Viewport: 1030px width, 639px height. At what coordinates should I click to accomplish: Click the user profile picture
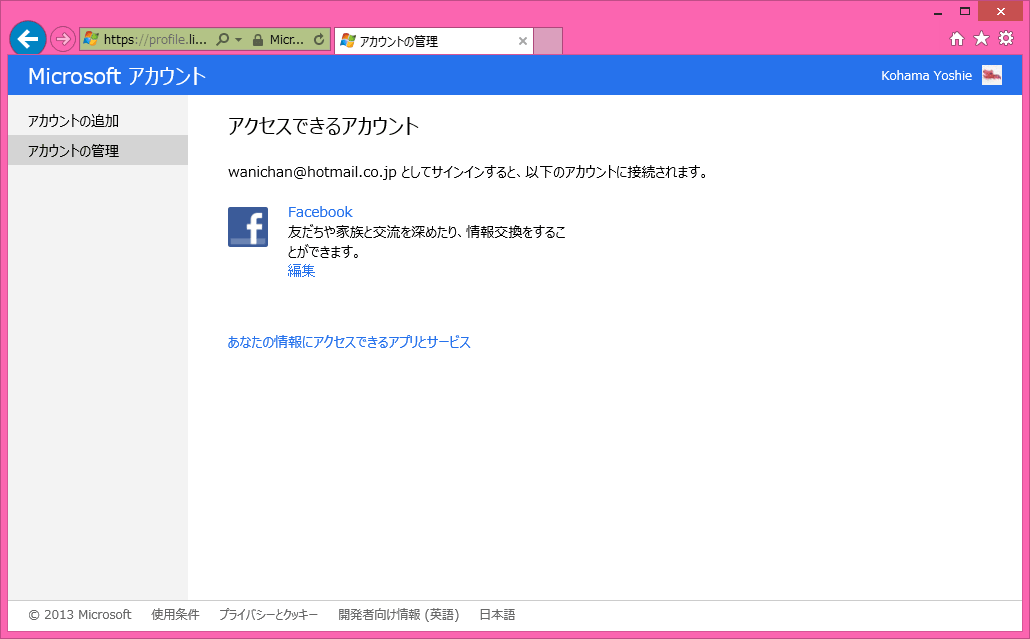coord(992,75)
